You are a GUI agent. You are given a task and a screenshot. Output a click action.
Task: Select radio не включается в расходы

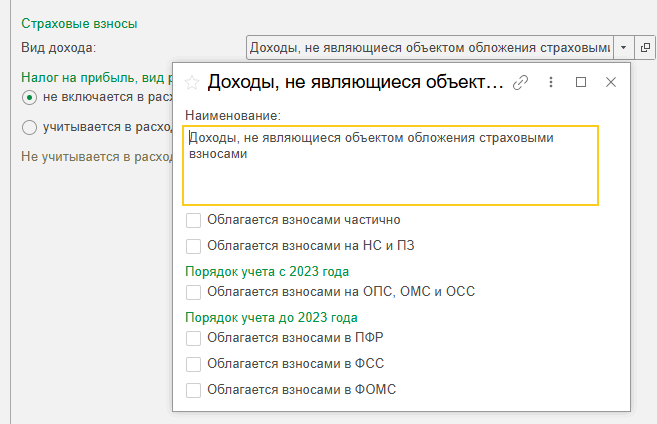coord(29,98)
